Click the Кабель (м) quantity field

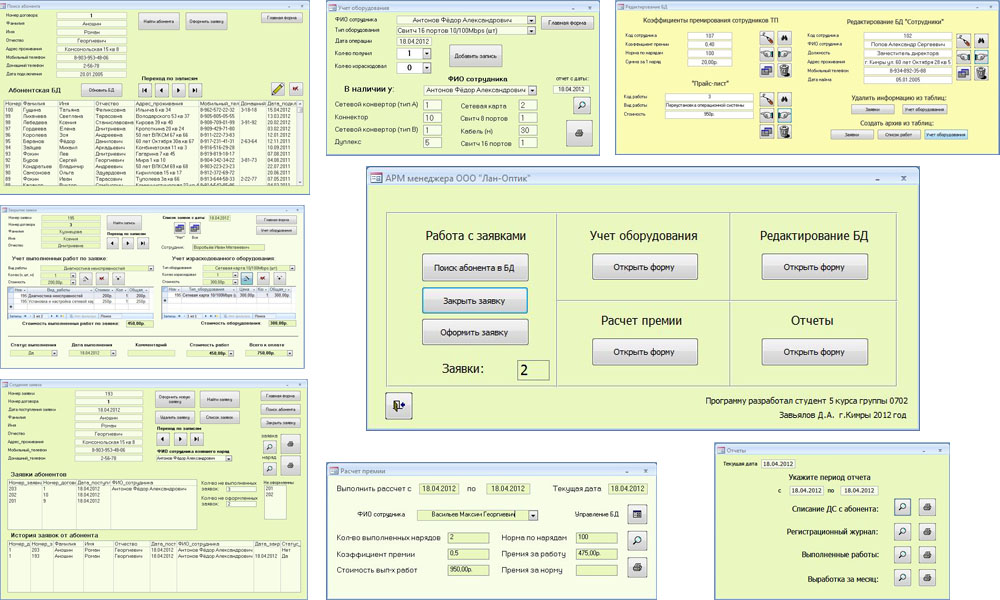[x=527, y=130]
